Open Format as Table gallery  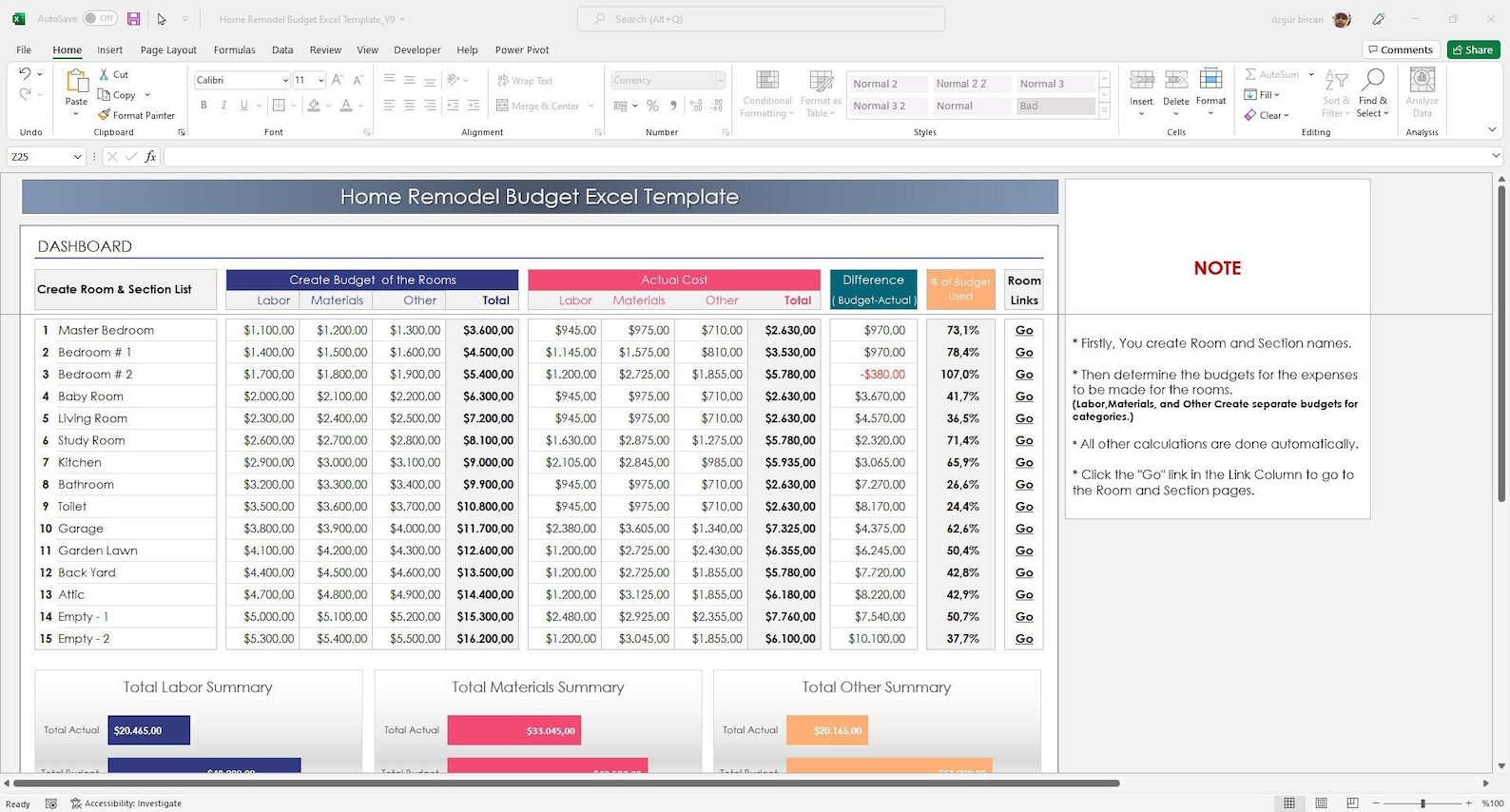(x=821, y=93)
